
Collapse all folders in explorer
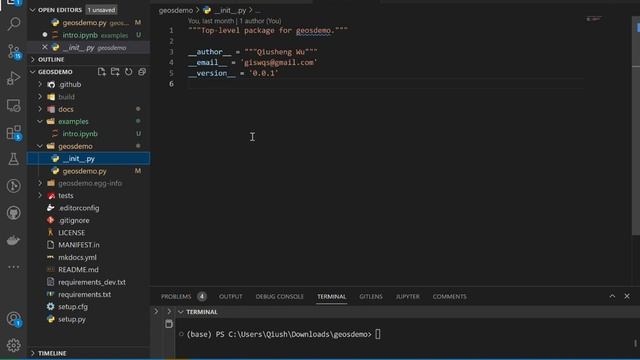[142, 72]
